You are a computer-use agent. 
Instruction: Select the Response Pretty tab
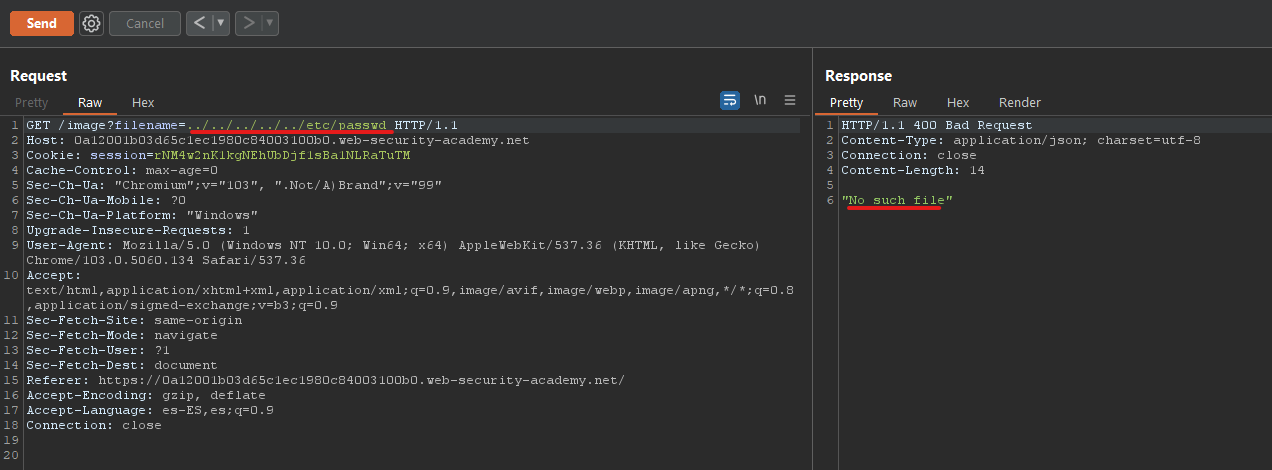click(846, 102)
